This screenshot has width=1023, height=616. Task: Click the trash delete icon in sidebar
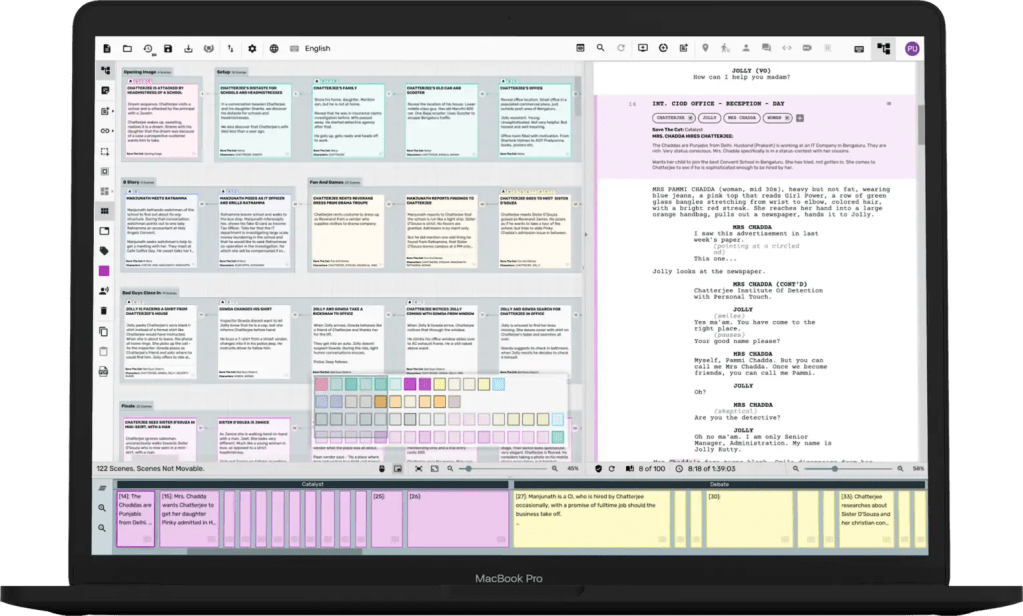[104, 311]
